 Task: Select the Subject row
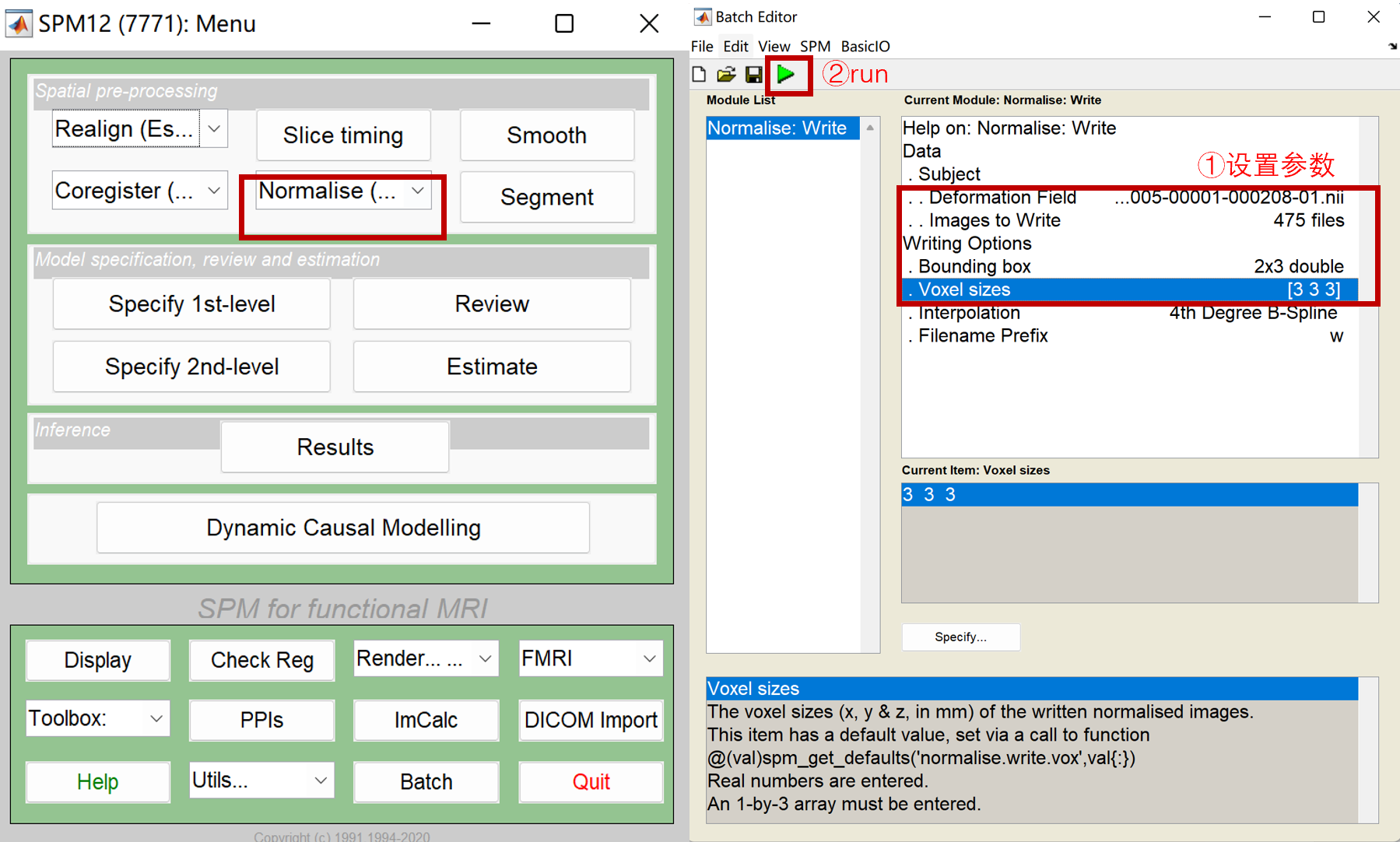[1130, 174]
